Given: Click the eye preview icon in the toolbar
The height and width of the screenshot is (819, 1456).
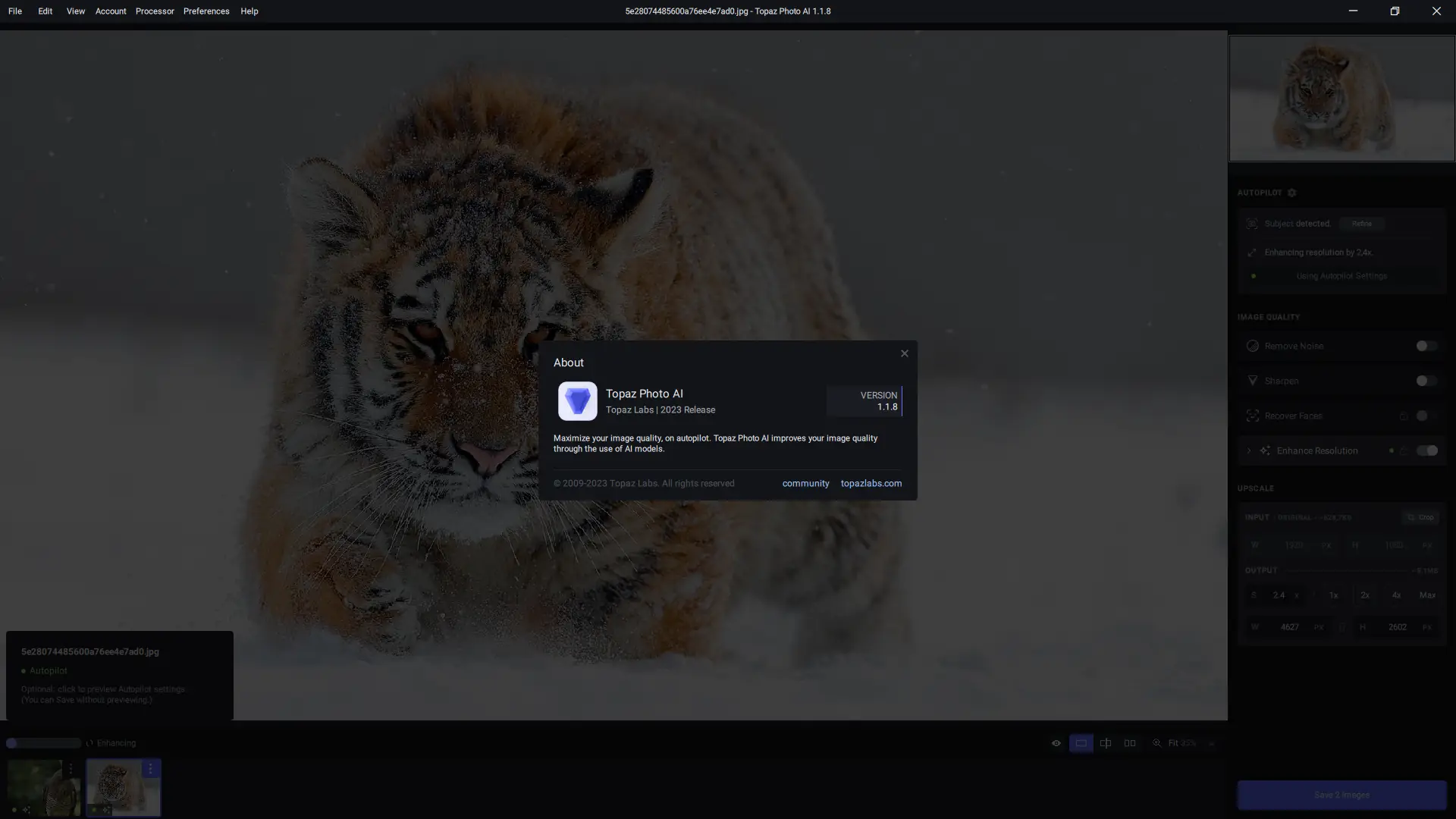Looking at the screenshot, I should point(1056,743).
